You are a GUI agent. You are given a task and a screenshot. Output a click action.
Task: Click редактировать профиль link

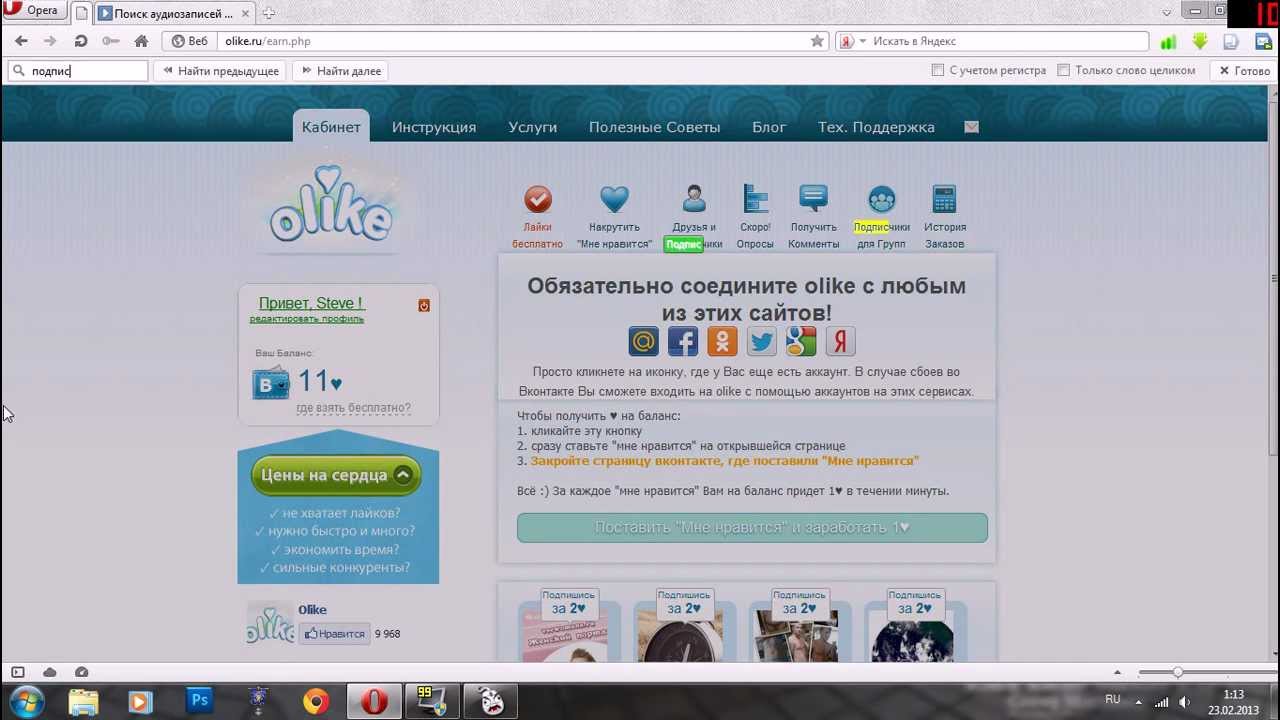(307, 319)
